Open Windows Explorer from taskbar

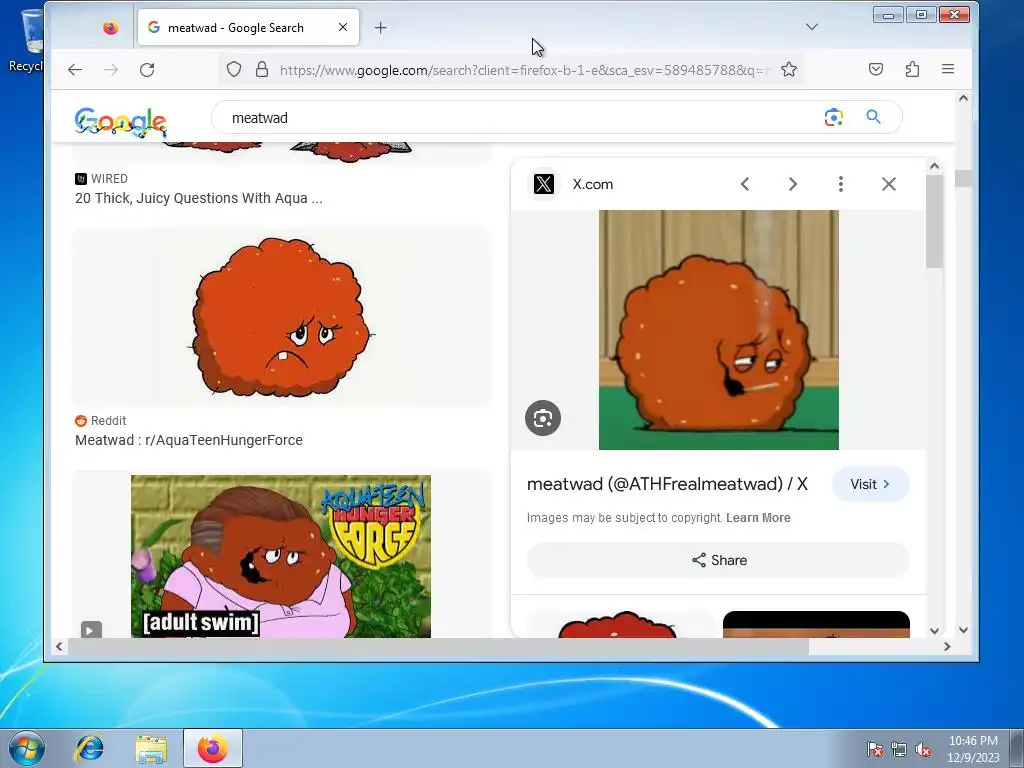151,748
